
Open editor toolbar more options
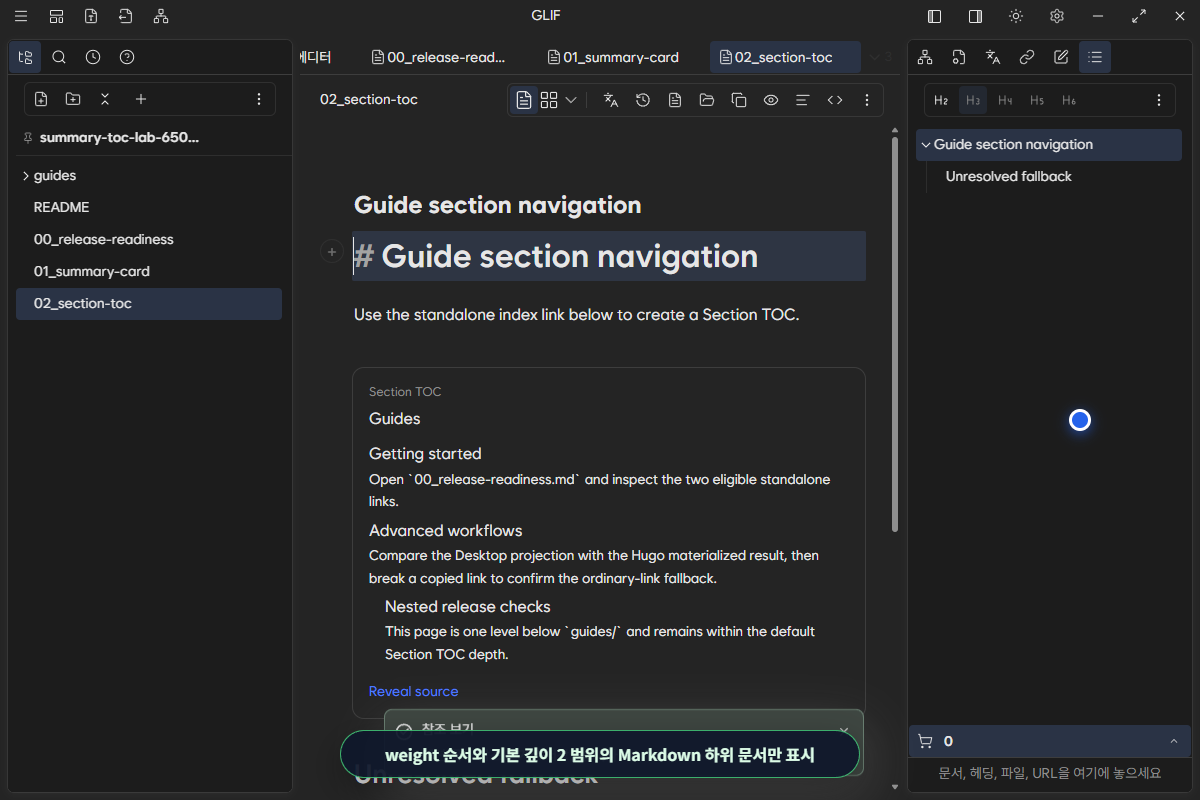click(x=867, y=100)
